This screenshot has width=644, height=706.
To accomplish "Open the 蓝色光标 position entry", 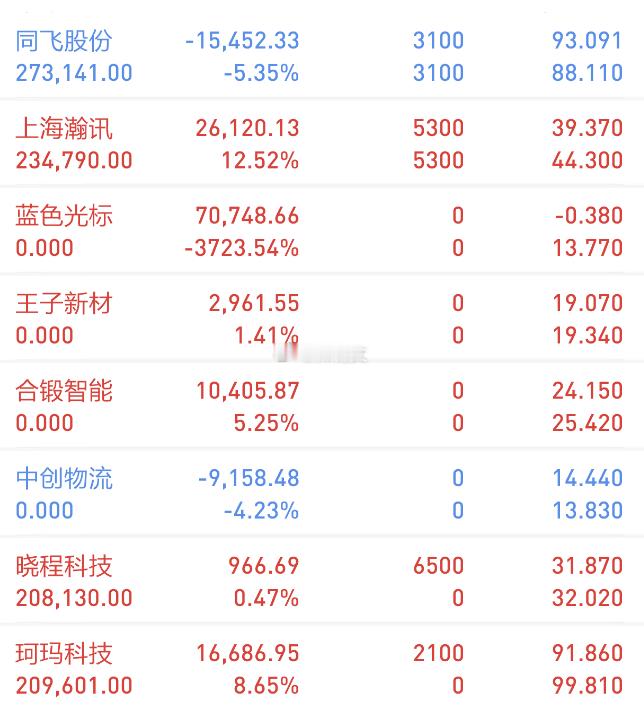I will [x=322, y=231].
